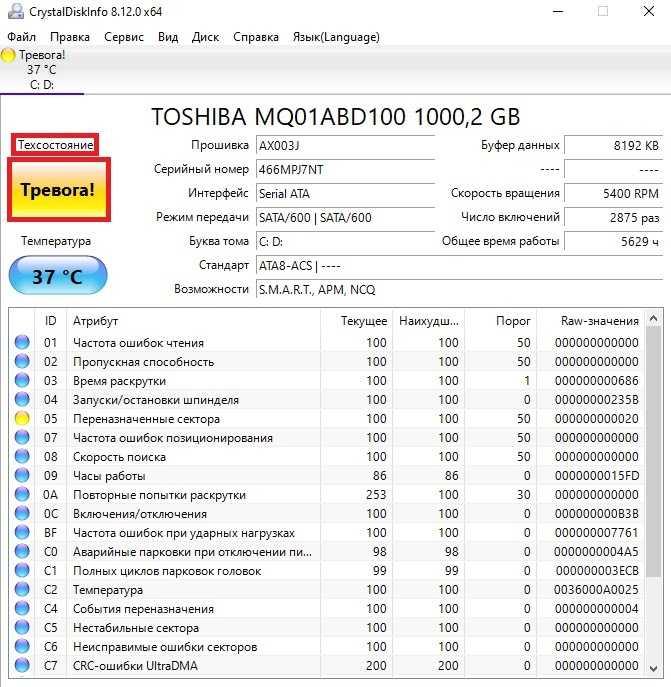Click the scroll down arrow of attribute list

click(653, 668)
